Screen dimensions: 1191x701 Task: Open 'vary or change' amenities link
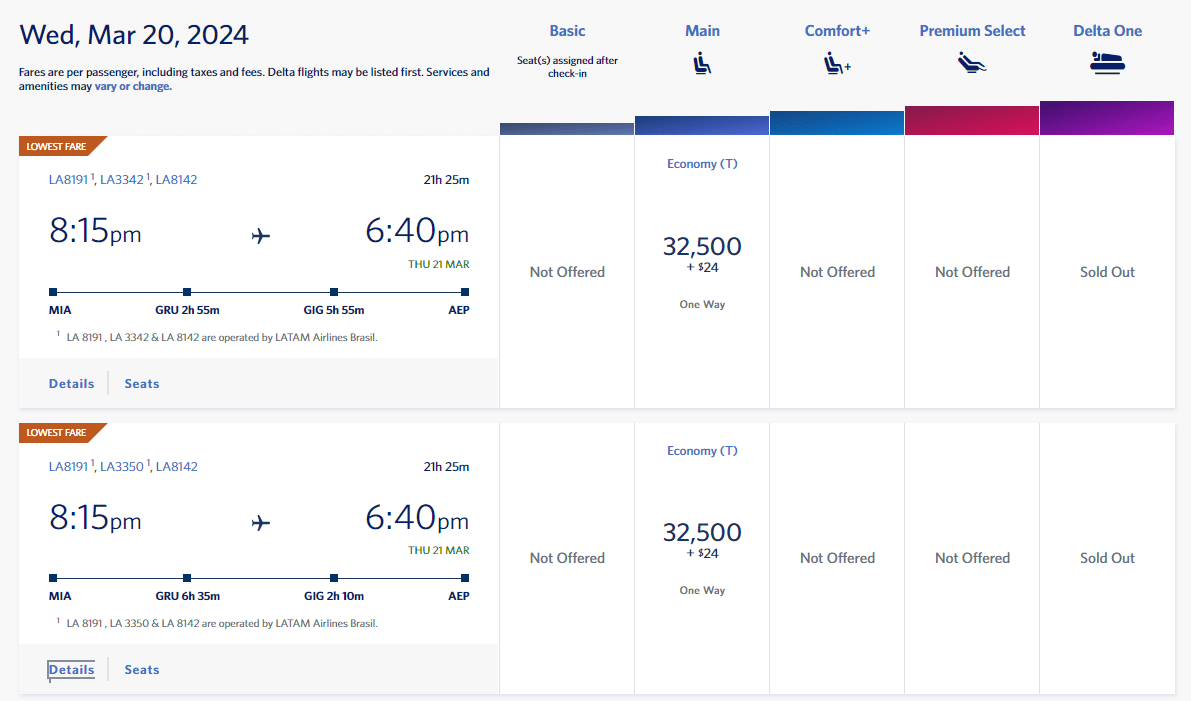pos(133,87)
